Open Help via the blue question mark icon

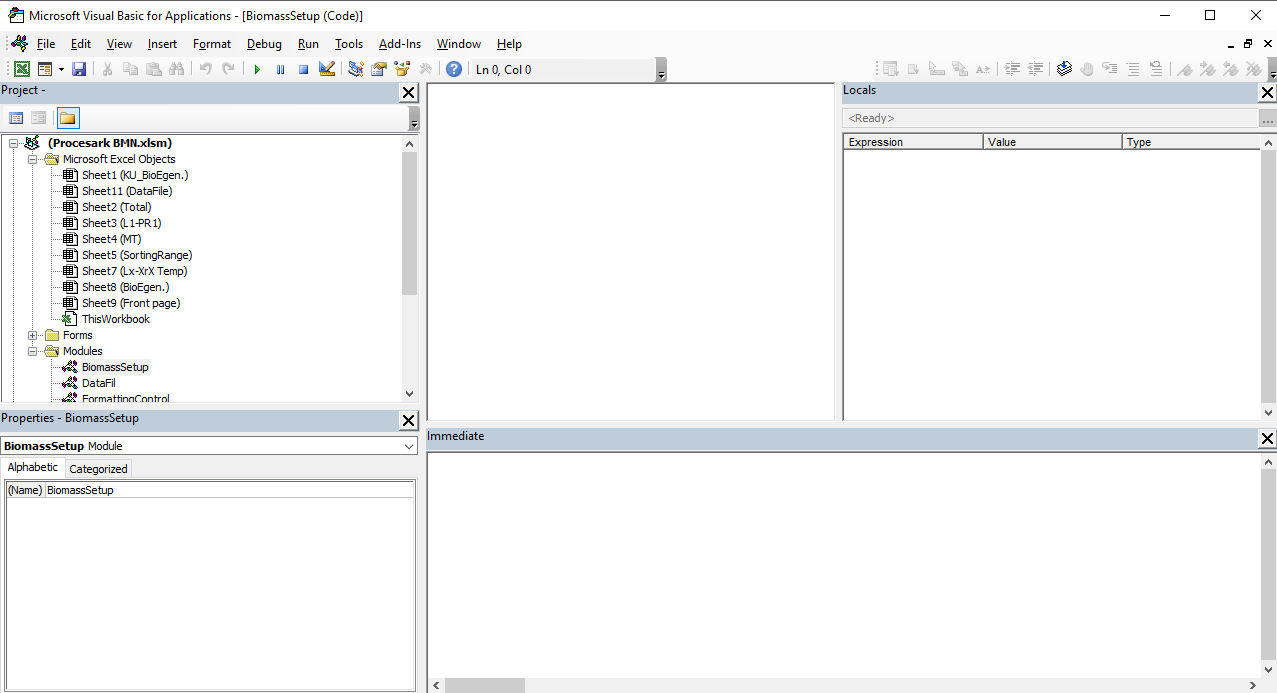point(454,69)
